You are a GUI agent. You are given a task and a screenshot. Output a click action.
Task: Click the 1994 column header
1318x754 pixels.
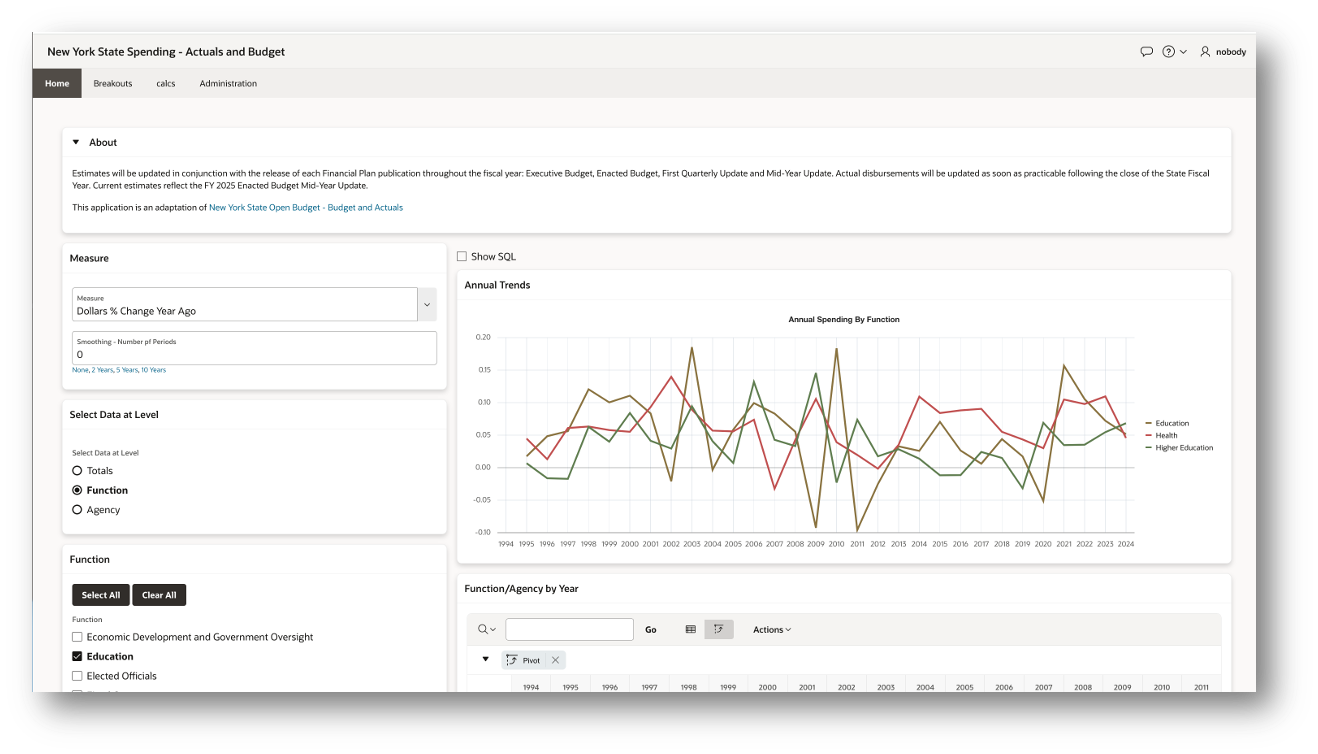pyautogui.click(x=531, y=687)
